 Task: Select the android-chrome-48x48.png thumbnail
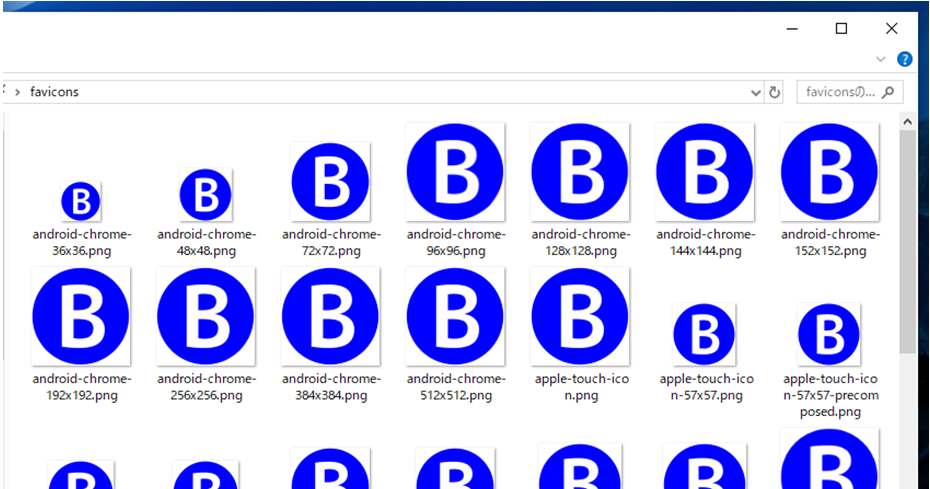(206, 195)
